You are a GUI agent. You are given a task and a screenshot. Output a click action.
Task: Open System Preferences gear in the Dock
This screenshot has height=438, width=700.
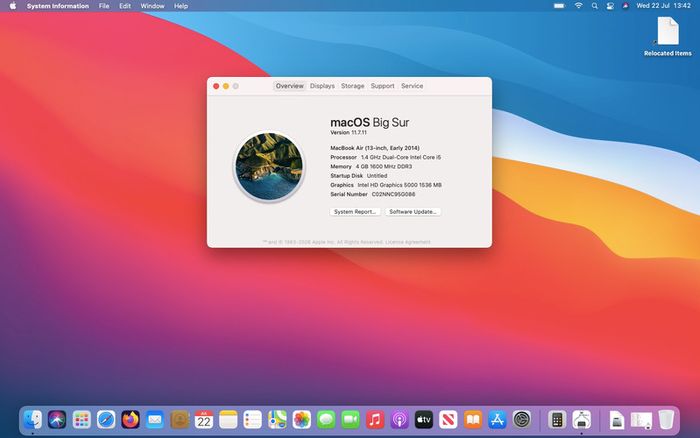[521, 420]
